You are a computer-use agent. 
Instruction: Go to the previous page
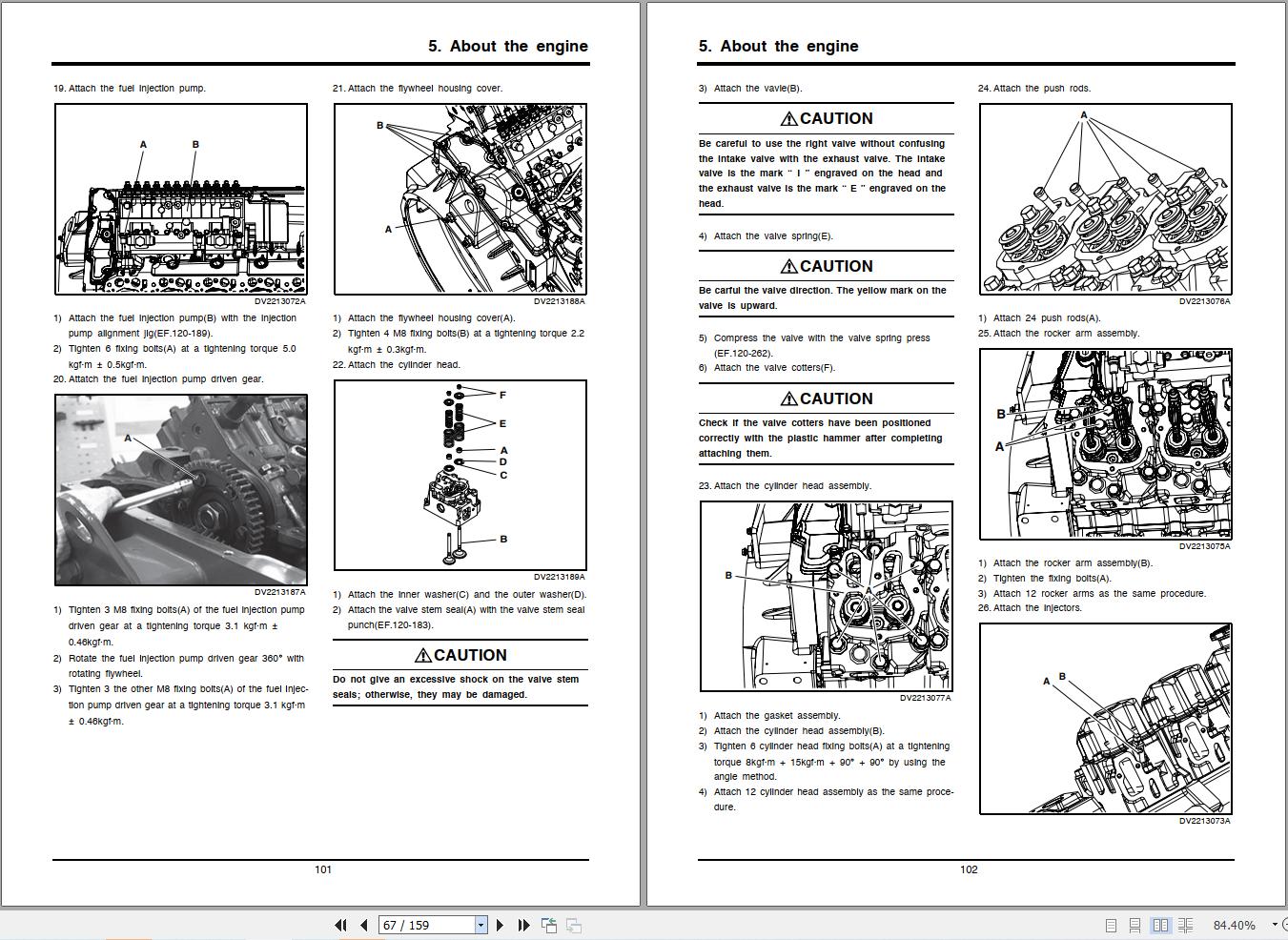[x=363, y=925]
